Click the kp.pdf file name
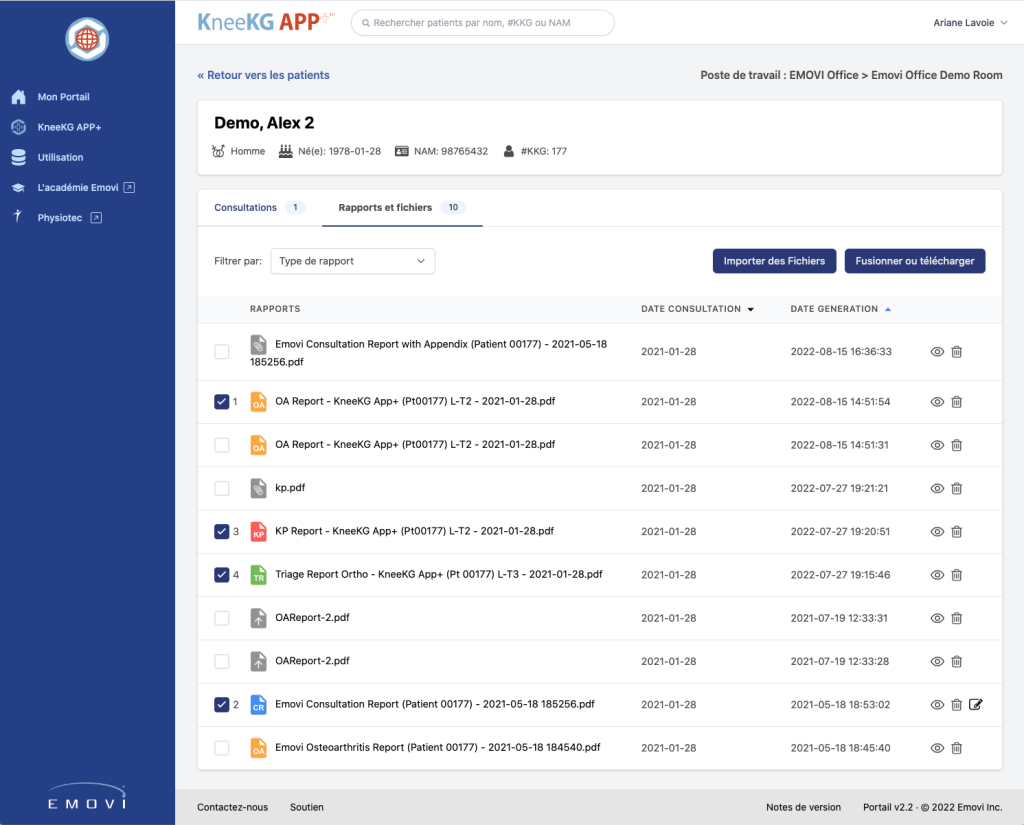Screen dimensions: 1024x825 pos(290,488)
